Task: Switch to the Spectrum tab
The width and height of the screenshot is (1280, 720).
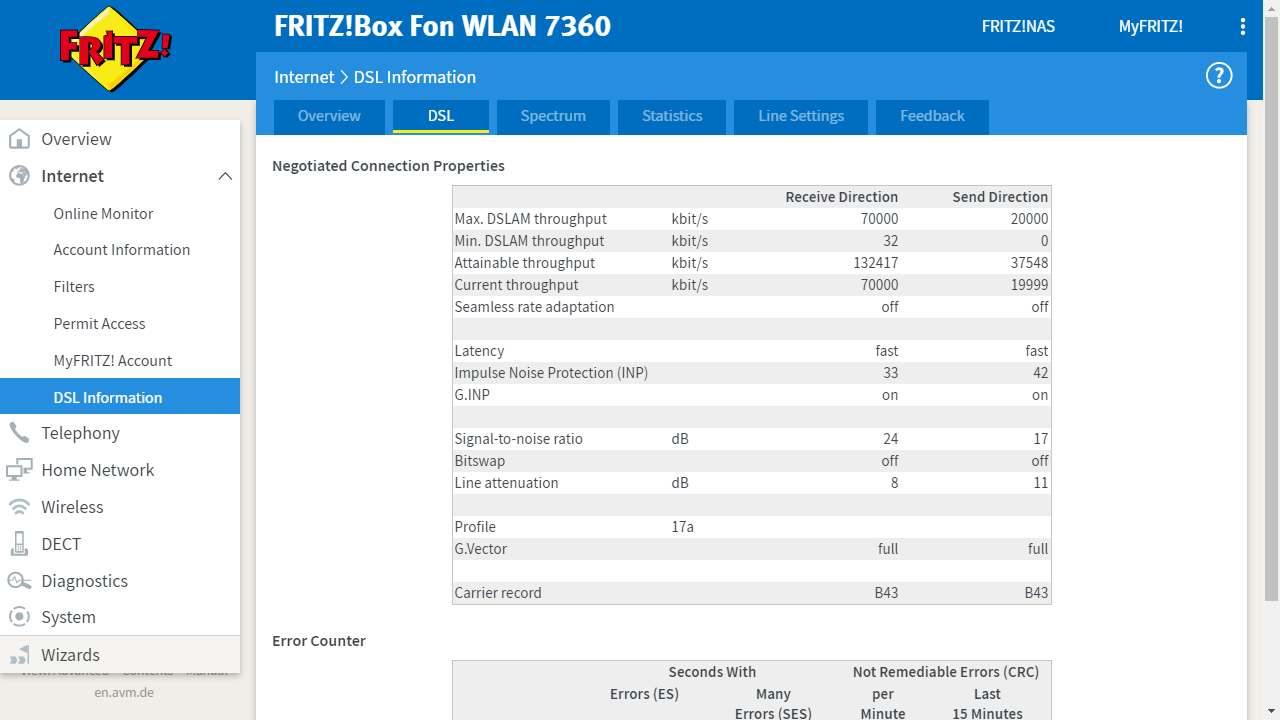Action: click(x=553, y=116)
